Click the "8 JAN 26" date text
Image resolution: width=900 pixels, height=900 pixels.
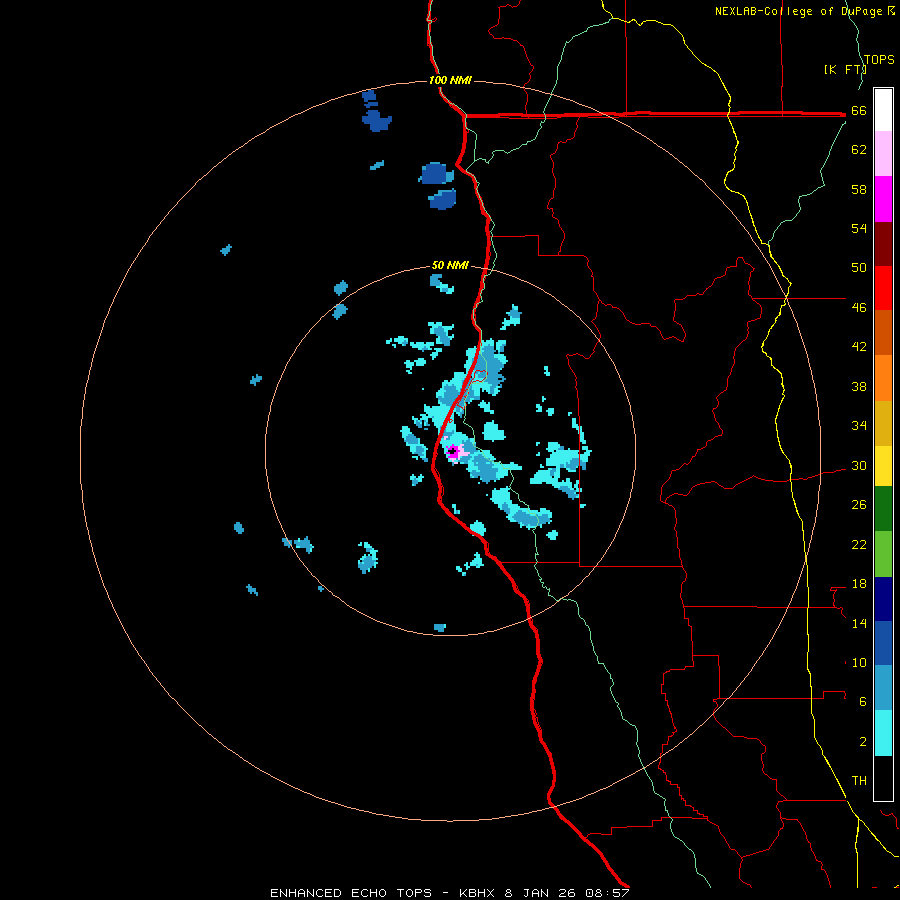[x=541, y=893]
